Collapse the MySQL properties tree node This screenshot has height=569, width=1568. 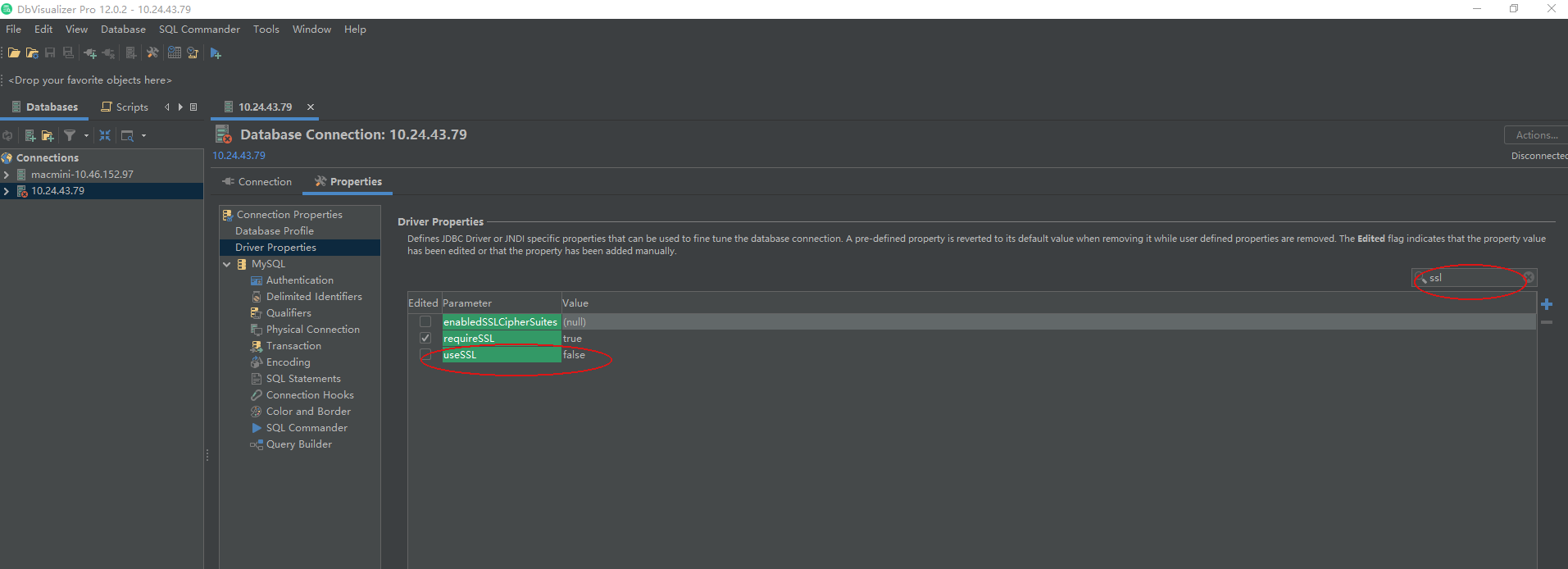(227, 264)
